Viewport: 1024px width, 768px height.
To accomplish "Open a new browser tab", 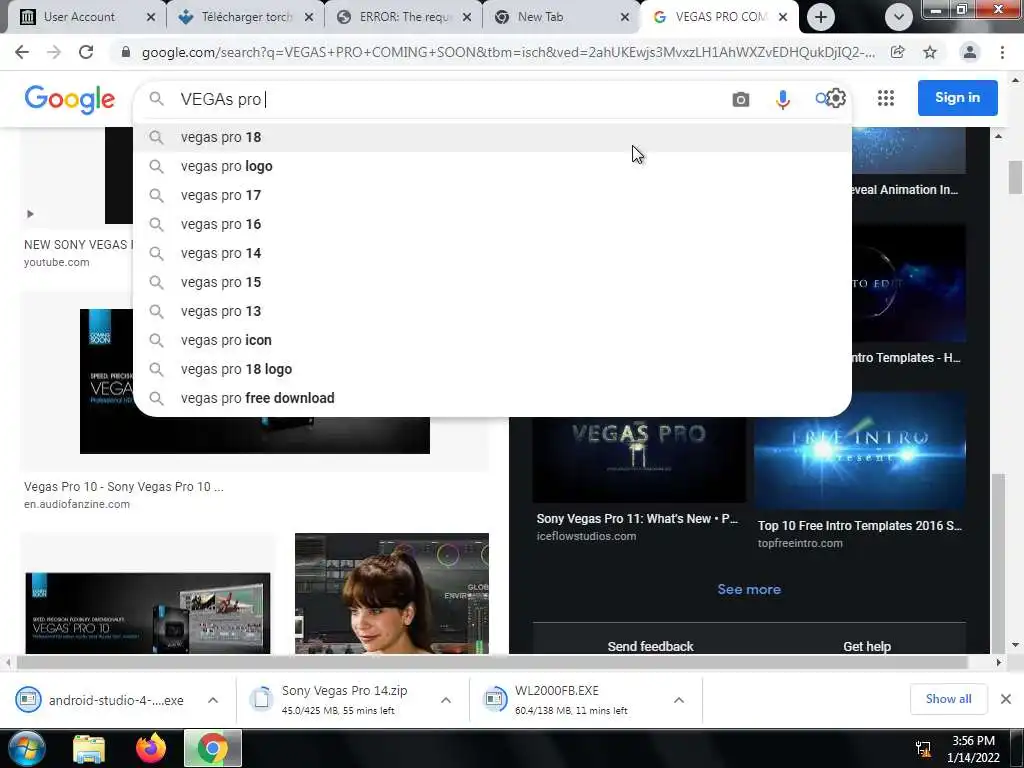I will (821, 17).
